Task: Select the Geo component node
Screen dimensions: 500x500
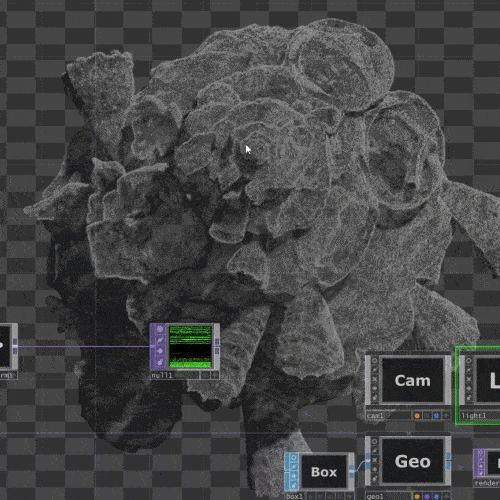Action: [x=413, y=461]
